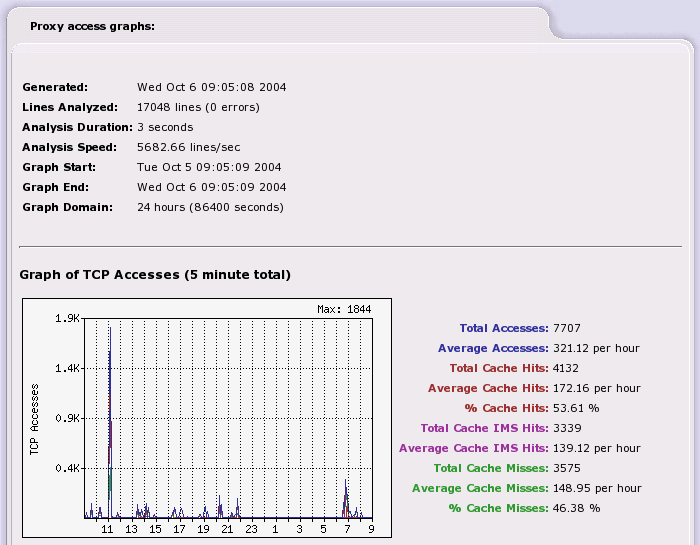Click the 'Analysis Duration:' label
The image size is (700, 545).
pyautogui.click(x=78, y=127)
